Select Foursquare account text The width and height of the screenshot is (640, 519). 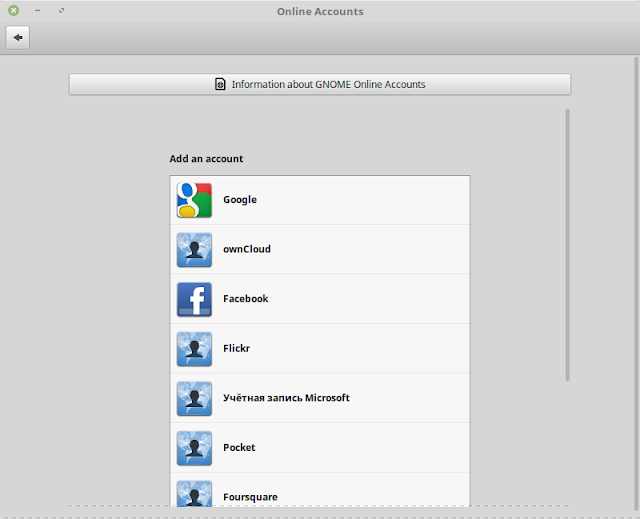pos(250,497)
